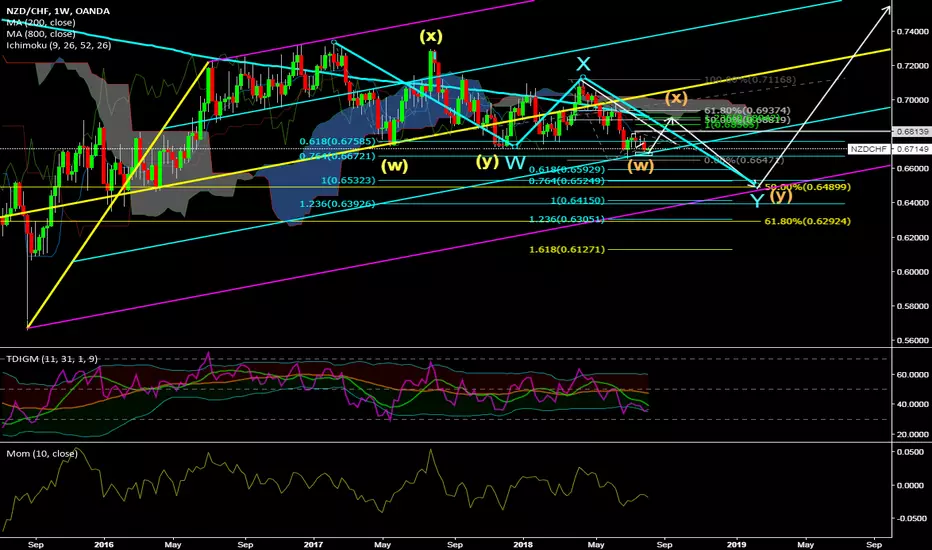The height and width of the screenshot is (550, 932).
Task: Select the 1.236(0.63926) Fibonacci label
Action: point(337,204)
